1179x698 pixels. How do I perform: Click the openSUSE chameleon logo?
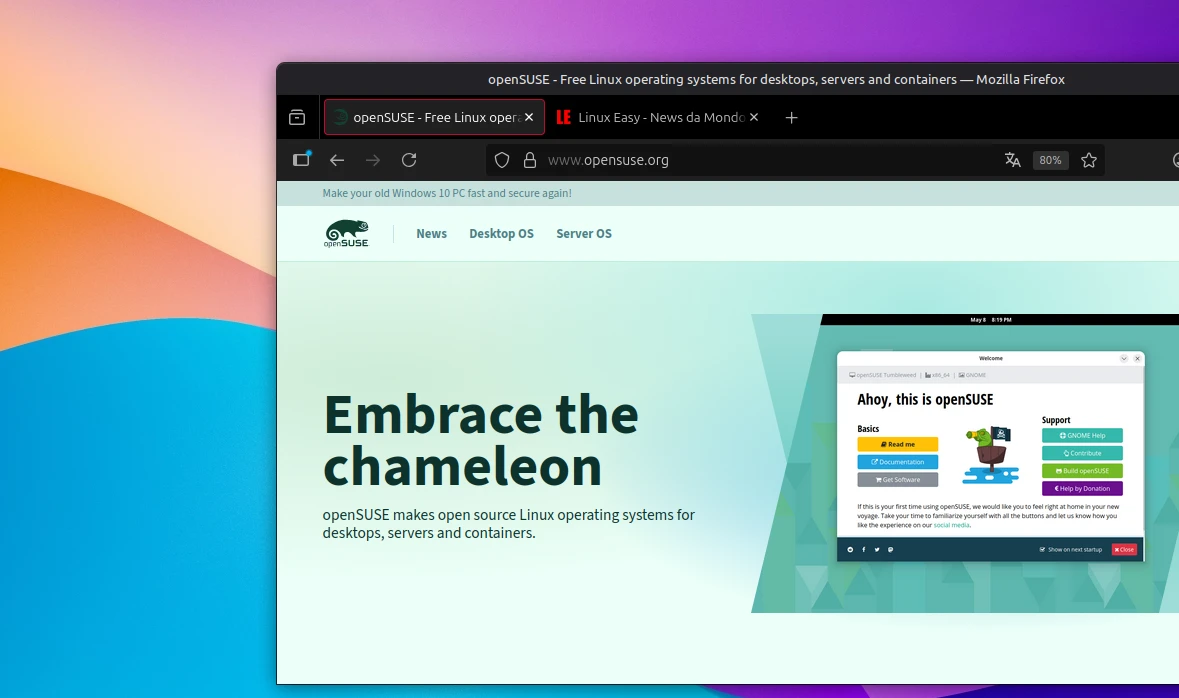[x=346, y=232]
